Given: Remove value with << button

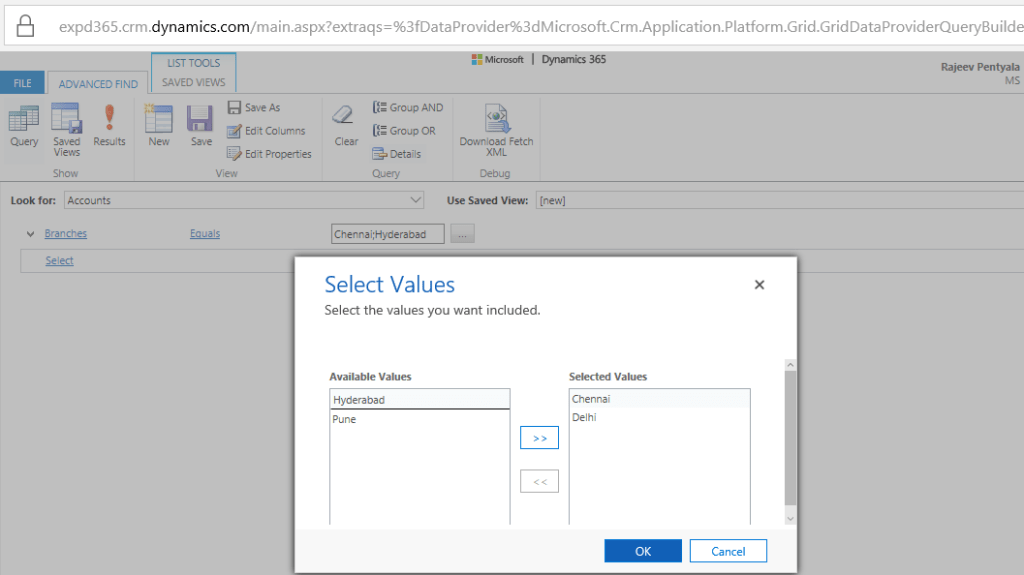Looking at the screenshot, I should 539,482.
